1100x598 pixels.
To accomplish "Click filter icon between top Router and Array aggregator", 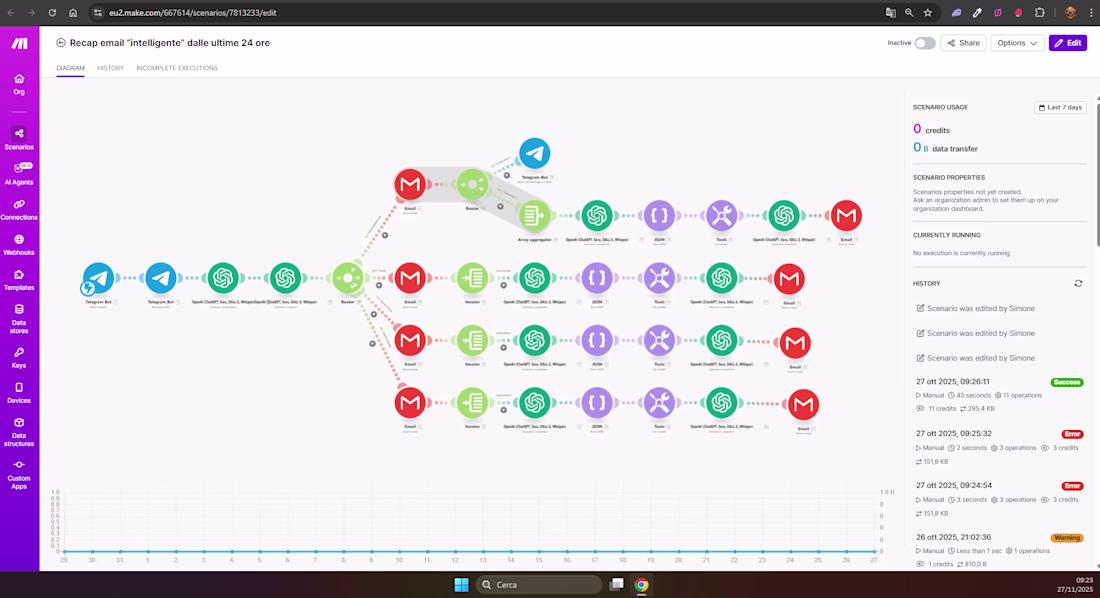I will 500,206.
